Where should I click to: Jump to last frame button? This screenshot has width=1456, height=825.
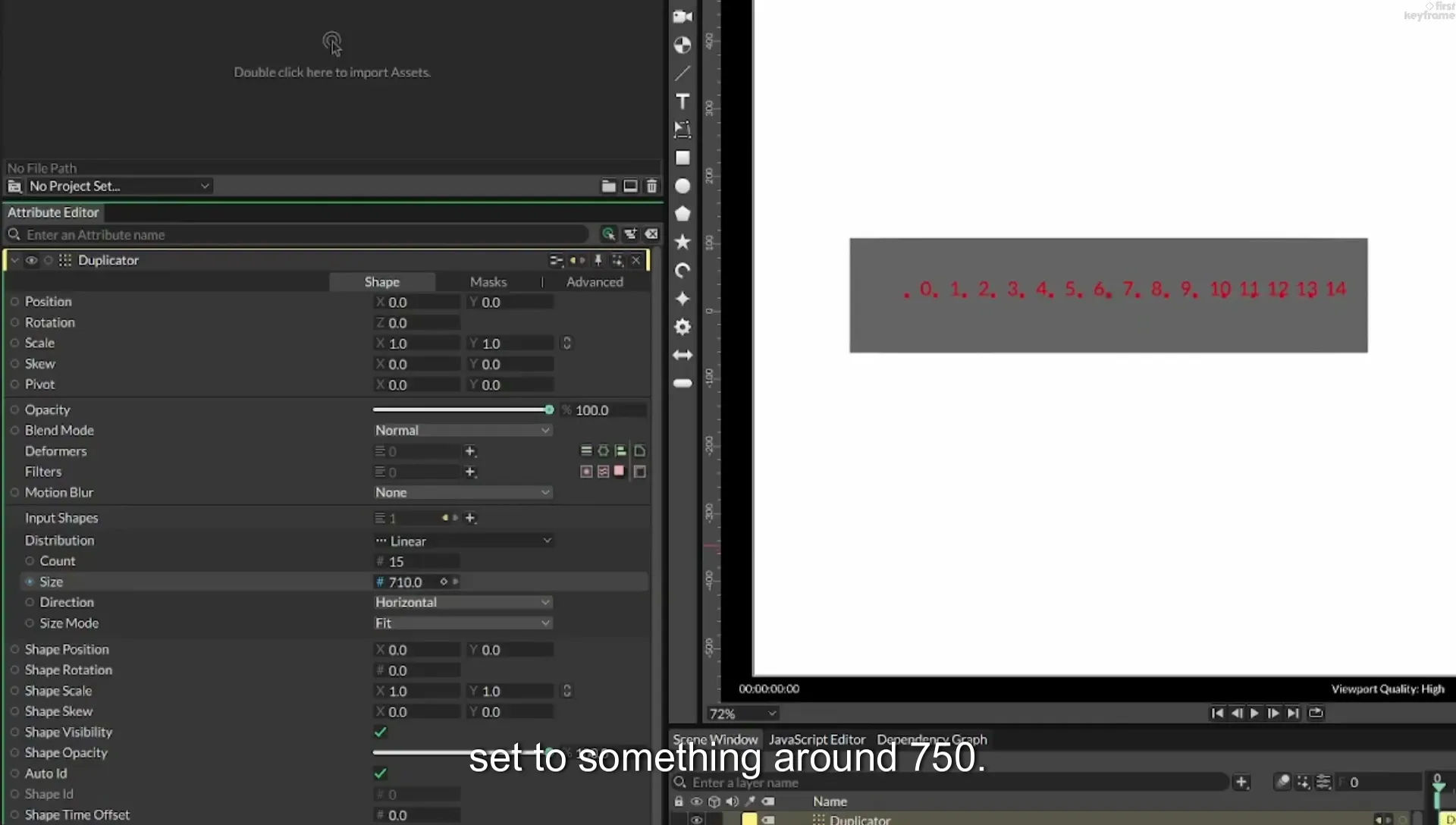tap(1293, 713)
